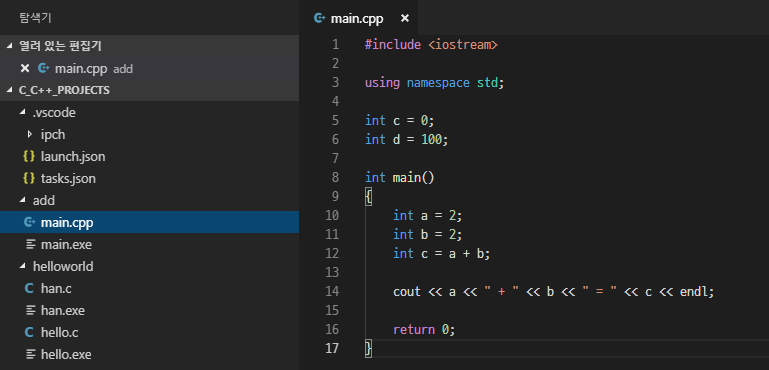Click the JSON braces icon of launch.json
769x370 pixels.
pyautogui.click(x=29, y=157)
